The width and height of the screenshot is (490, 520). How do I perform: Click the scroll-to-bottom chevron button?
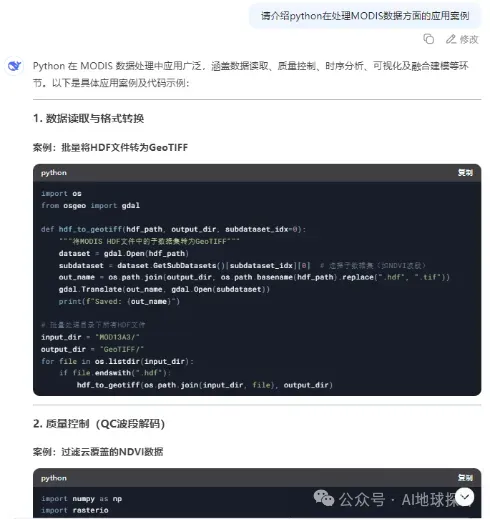point(465,497)
